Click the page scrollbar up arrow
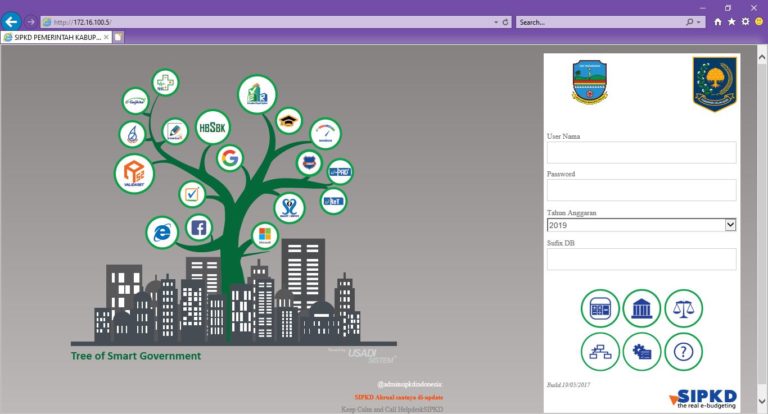Image resolution: width=768 pixels, height=414 pixels. 762,58
